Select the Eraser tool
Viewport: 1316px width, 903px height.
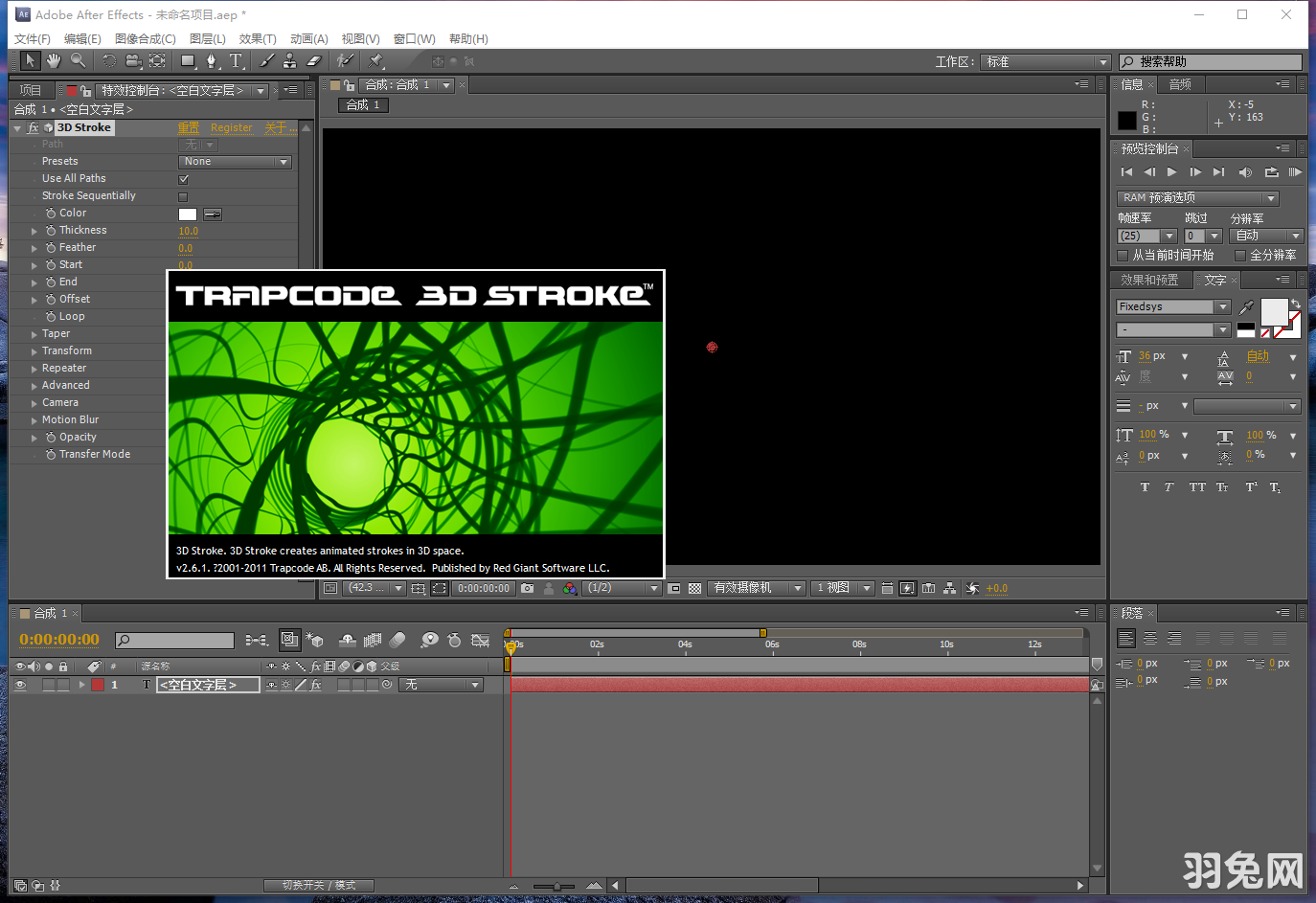[313, 61]
